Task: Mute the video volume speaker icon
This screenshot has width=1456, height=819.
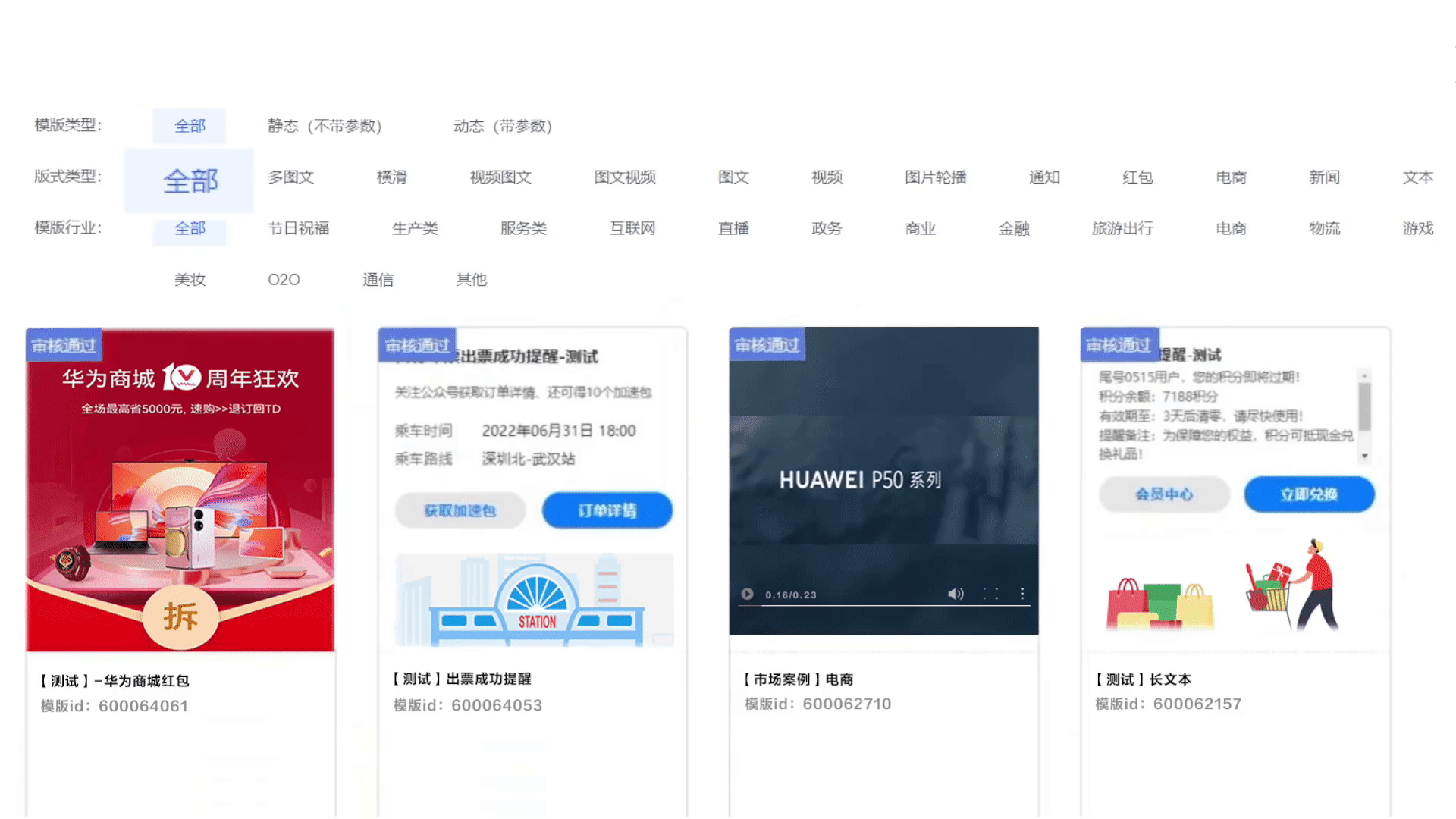Action: (955, 594)
